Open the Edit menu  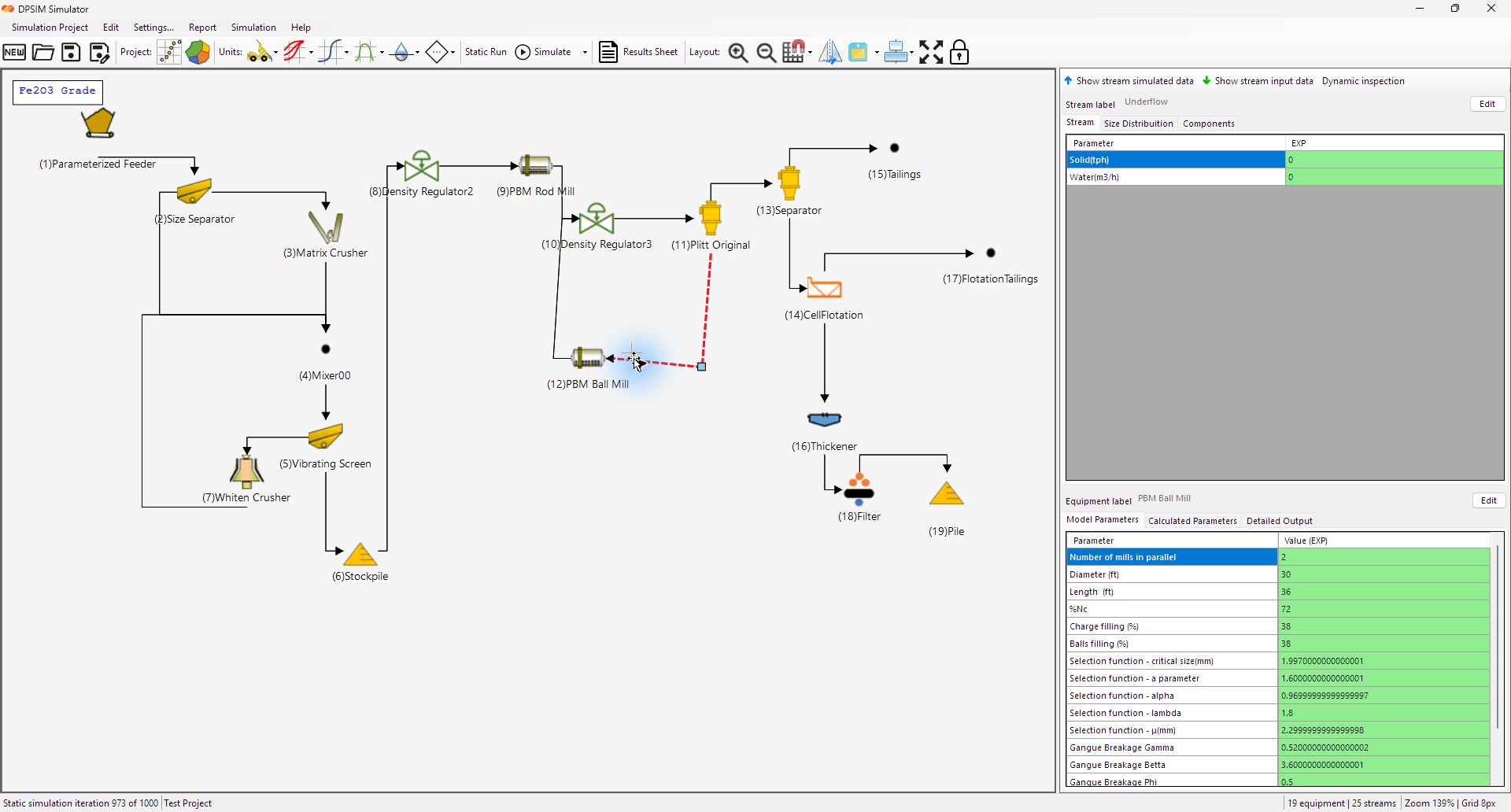click(x=111, y=28)
